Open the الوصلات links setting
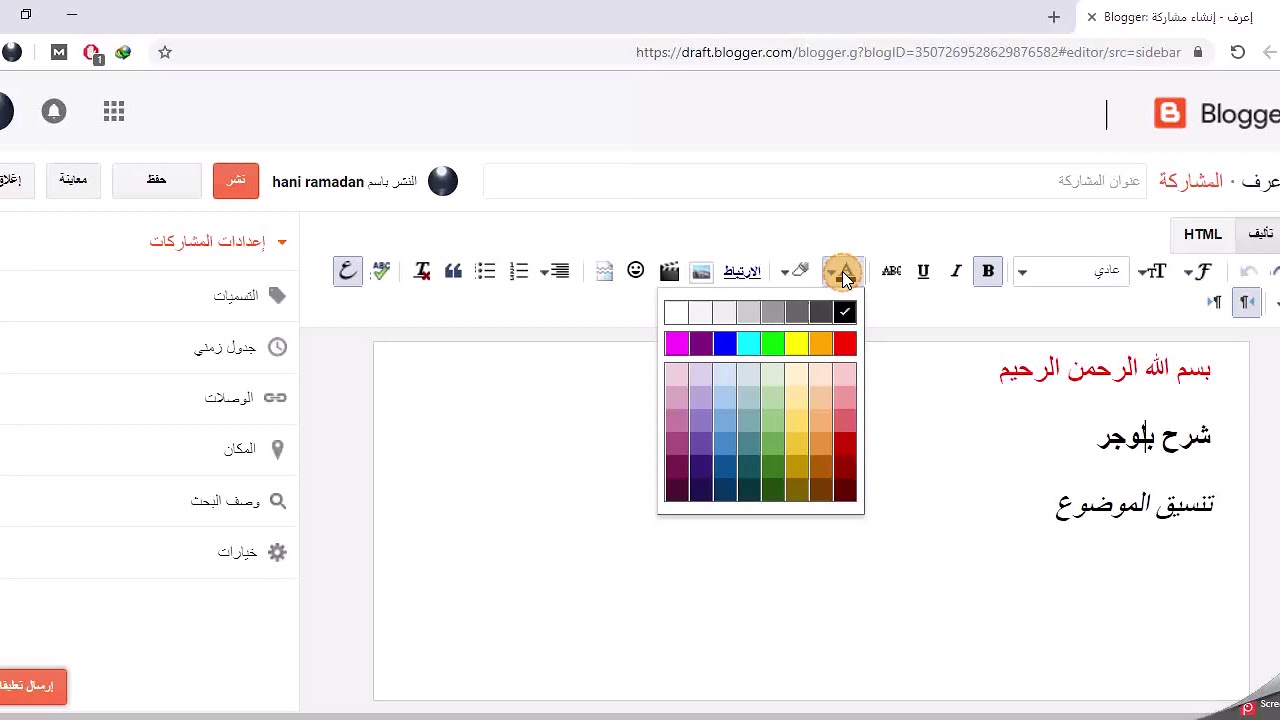The image size is (1280, 720). coord(246,398)
